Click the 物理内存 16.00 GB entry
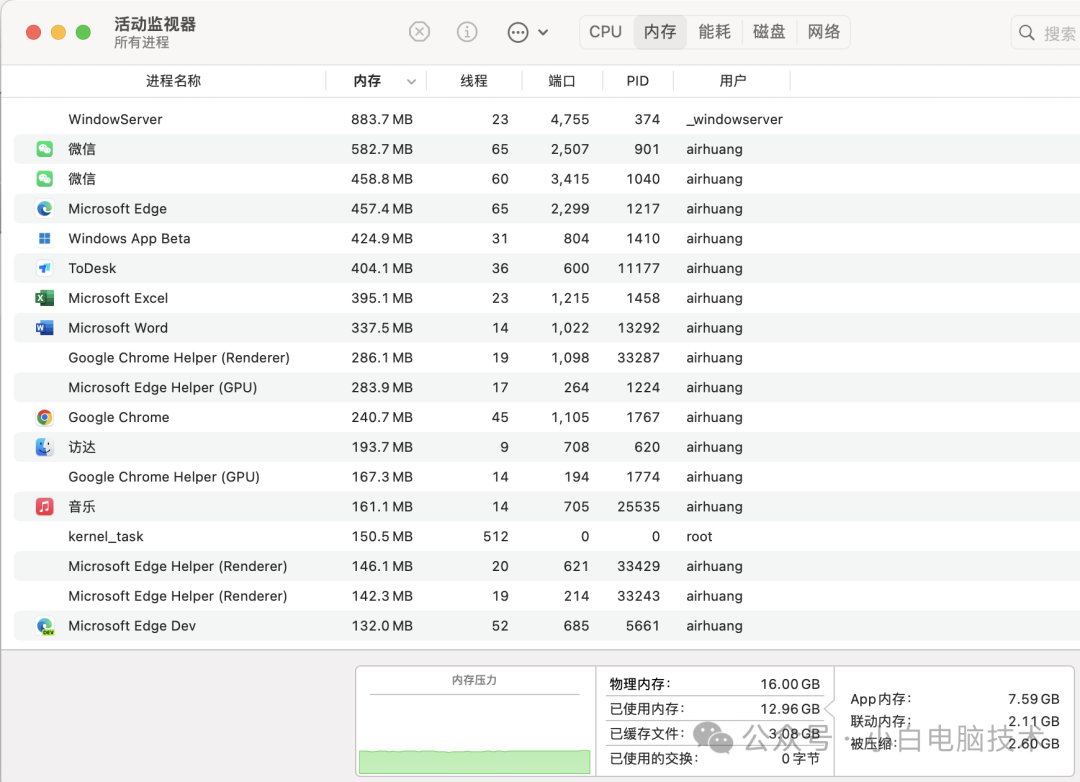This screenshot has width=1080, height=782. tap(714, 684)
